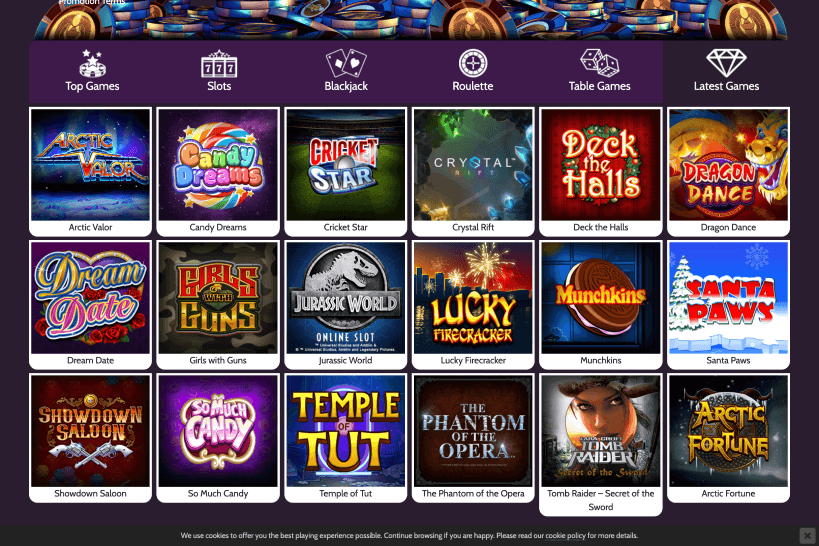
Task: Click the Top Games chips icon
Action: [x=92, y=63]
